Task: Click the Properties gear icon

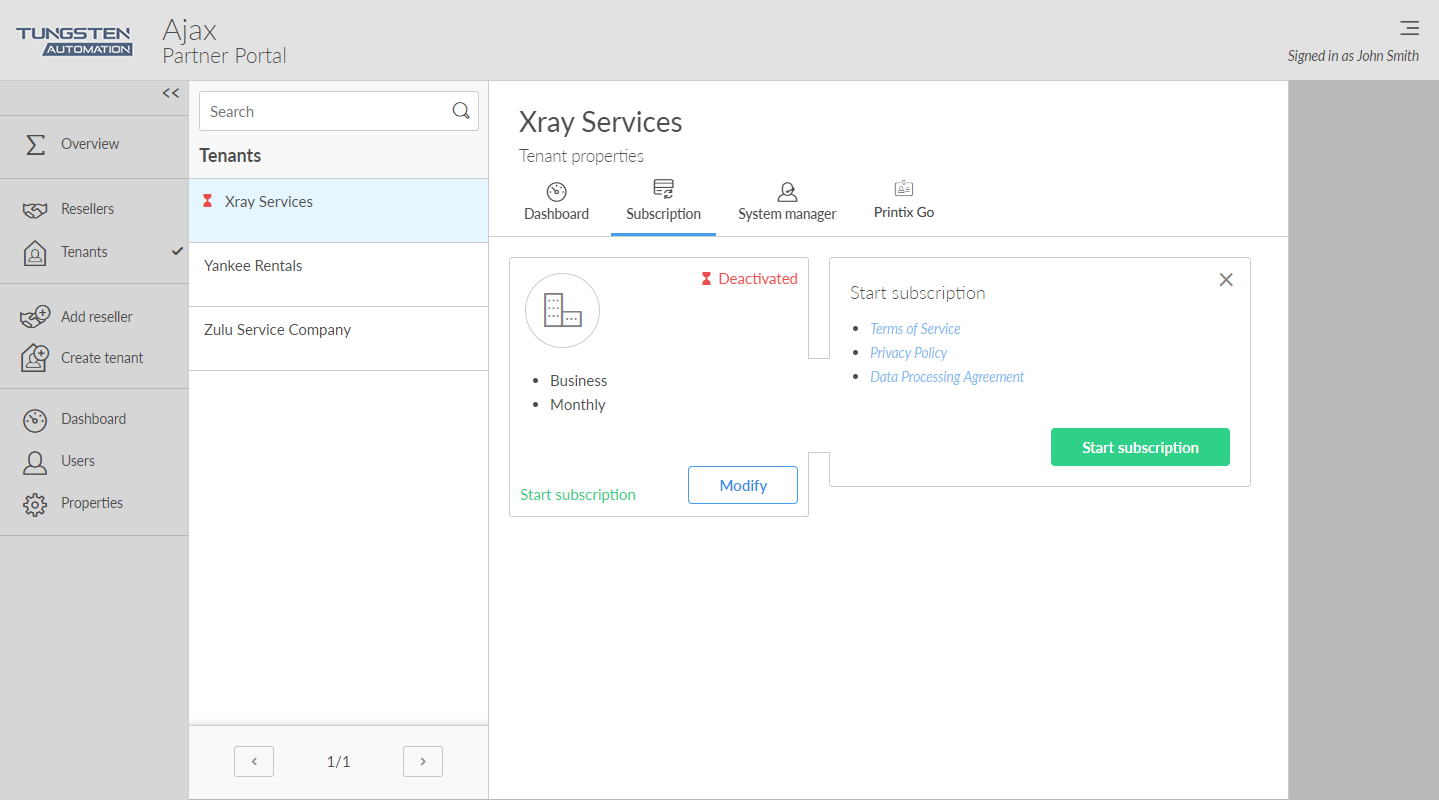Action: click(x=35, y=504)
